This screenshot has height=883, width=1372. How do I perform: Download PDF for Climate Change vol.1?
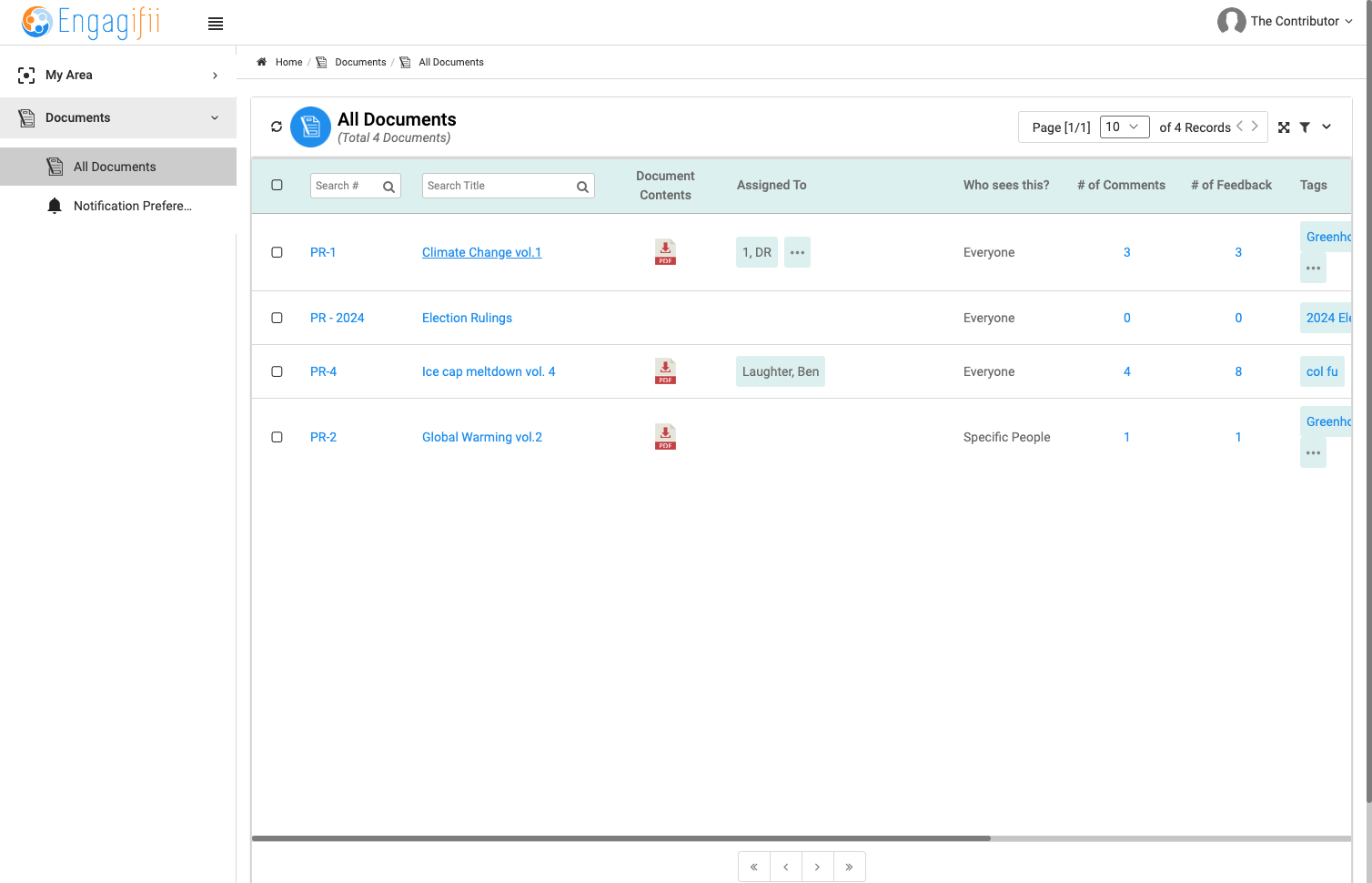666,252
